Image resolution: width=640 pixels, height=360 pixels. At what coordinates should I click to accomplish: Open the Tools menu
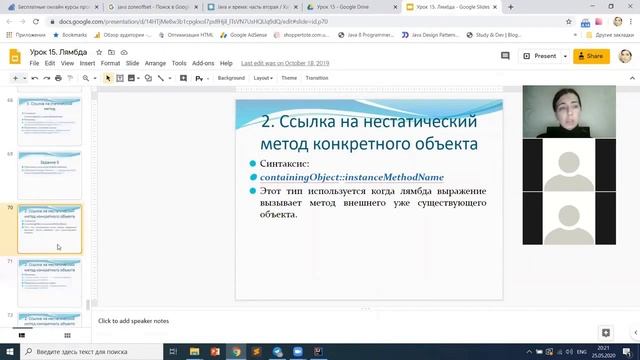pos(179,63)
